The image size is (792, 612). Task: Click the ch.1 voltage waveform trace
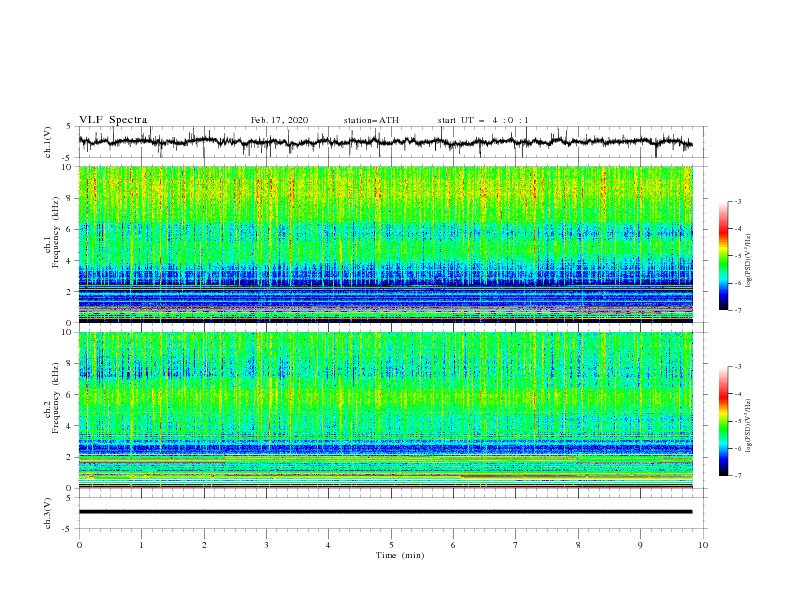coord(385,142)
